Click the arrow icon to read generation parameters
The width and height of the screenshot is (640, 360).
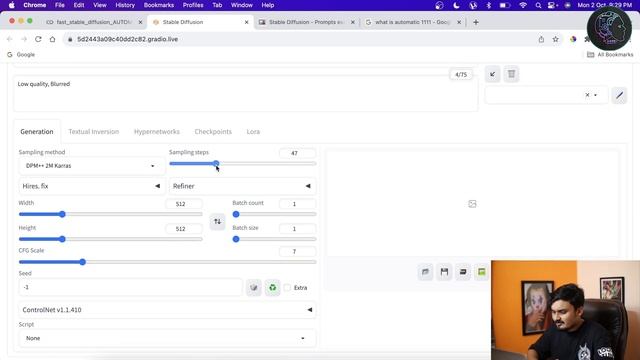click(x=493, y=74)
